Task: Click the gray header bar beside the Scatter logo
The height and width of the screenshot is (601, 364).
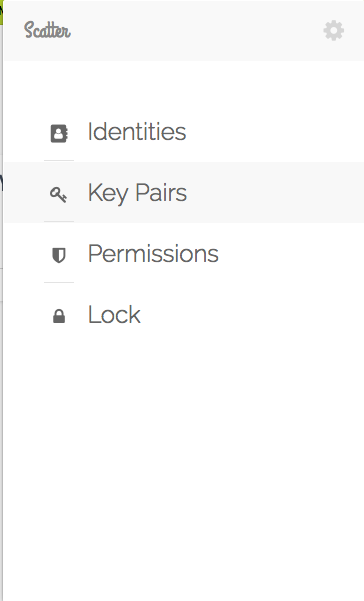Action: pos(192,30)
